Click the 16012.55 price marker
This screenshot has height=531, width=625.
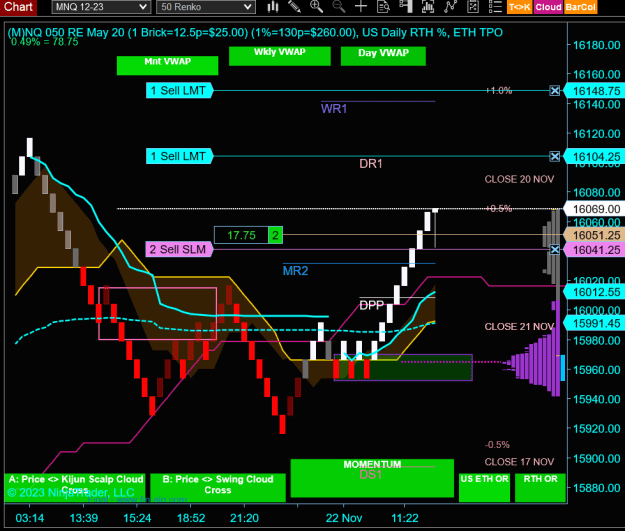point(595,292)
